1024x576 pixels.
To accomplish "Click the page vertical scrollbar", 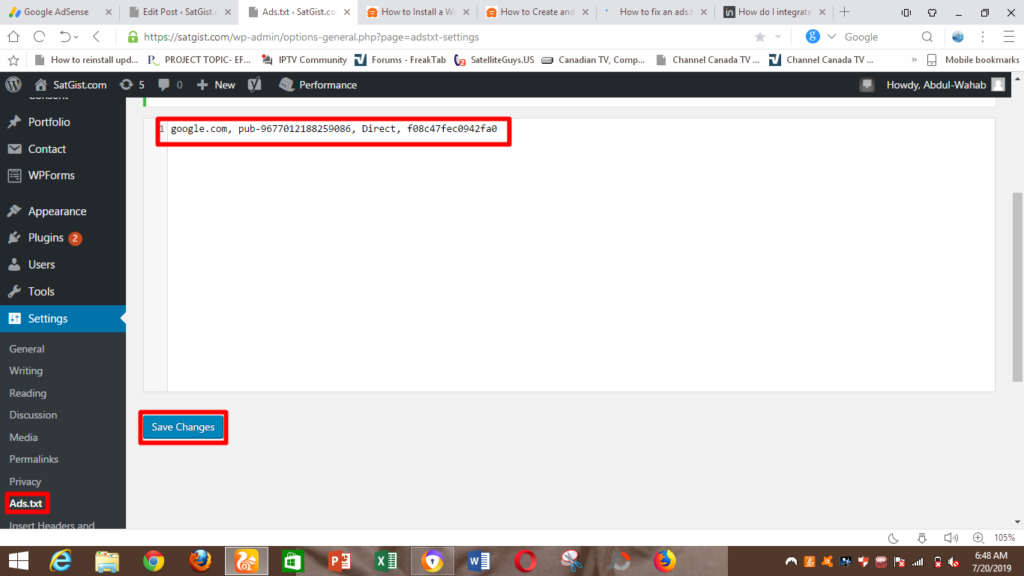I will tap(1017, 287).
